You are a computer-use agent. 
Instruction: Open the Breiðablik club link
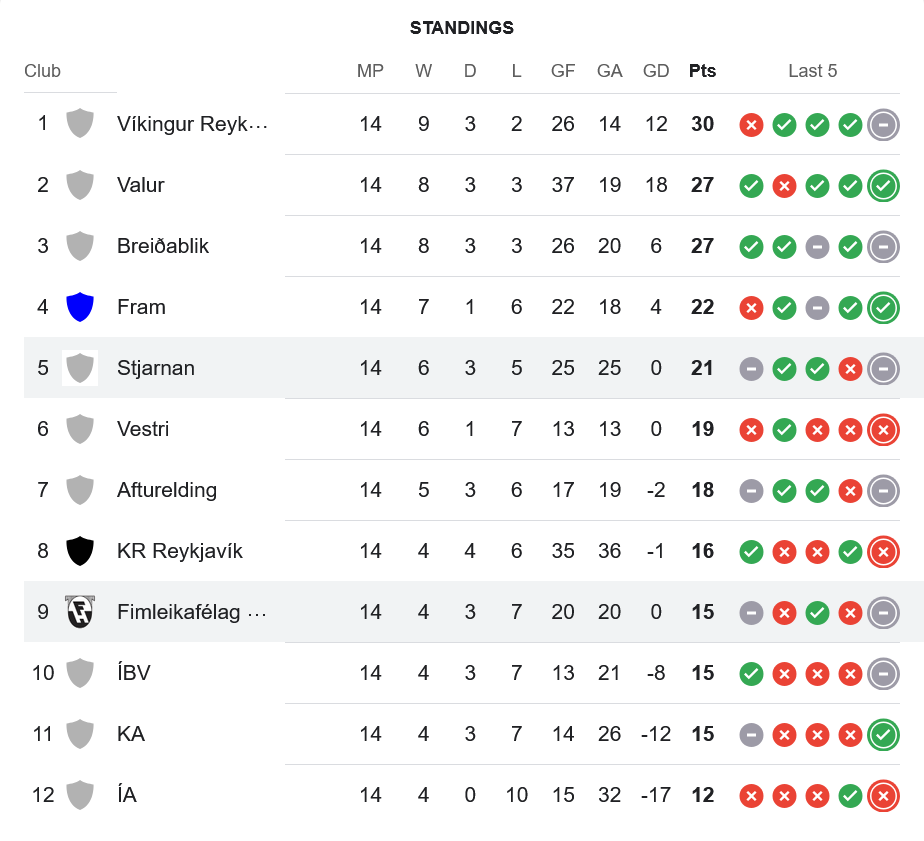[x=163, y=246]
